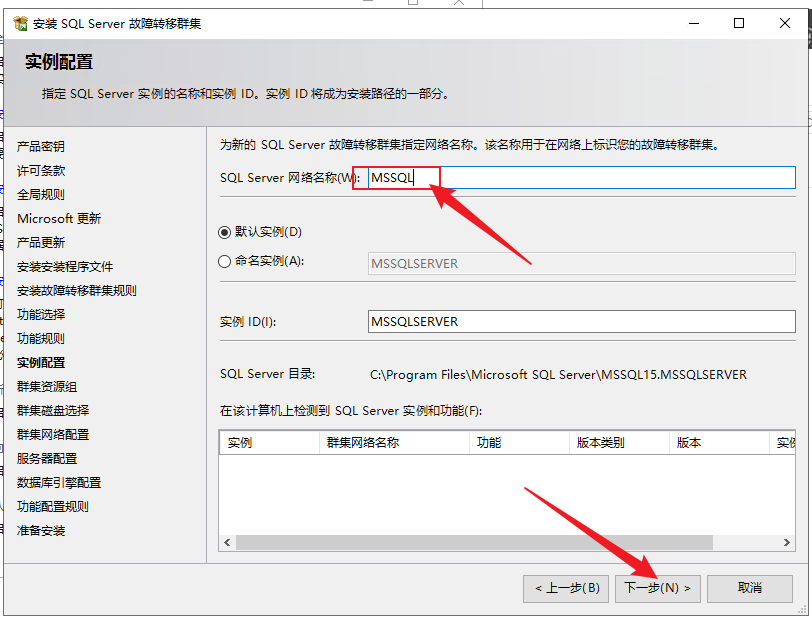Click the left scroll arrow of instance list
The width and height of the screenshot is (812, 618).
click(x=227, y=542)
